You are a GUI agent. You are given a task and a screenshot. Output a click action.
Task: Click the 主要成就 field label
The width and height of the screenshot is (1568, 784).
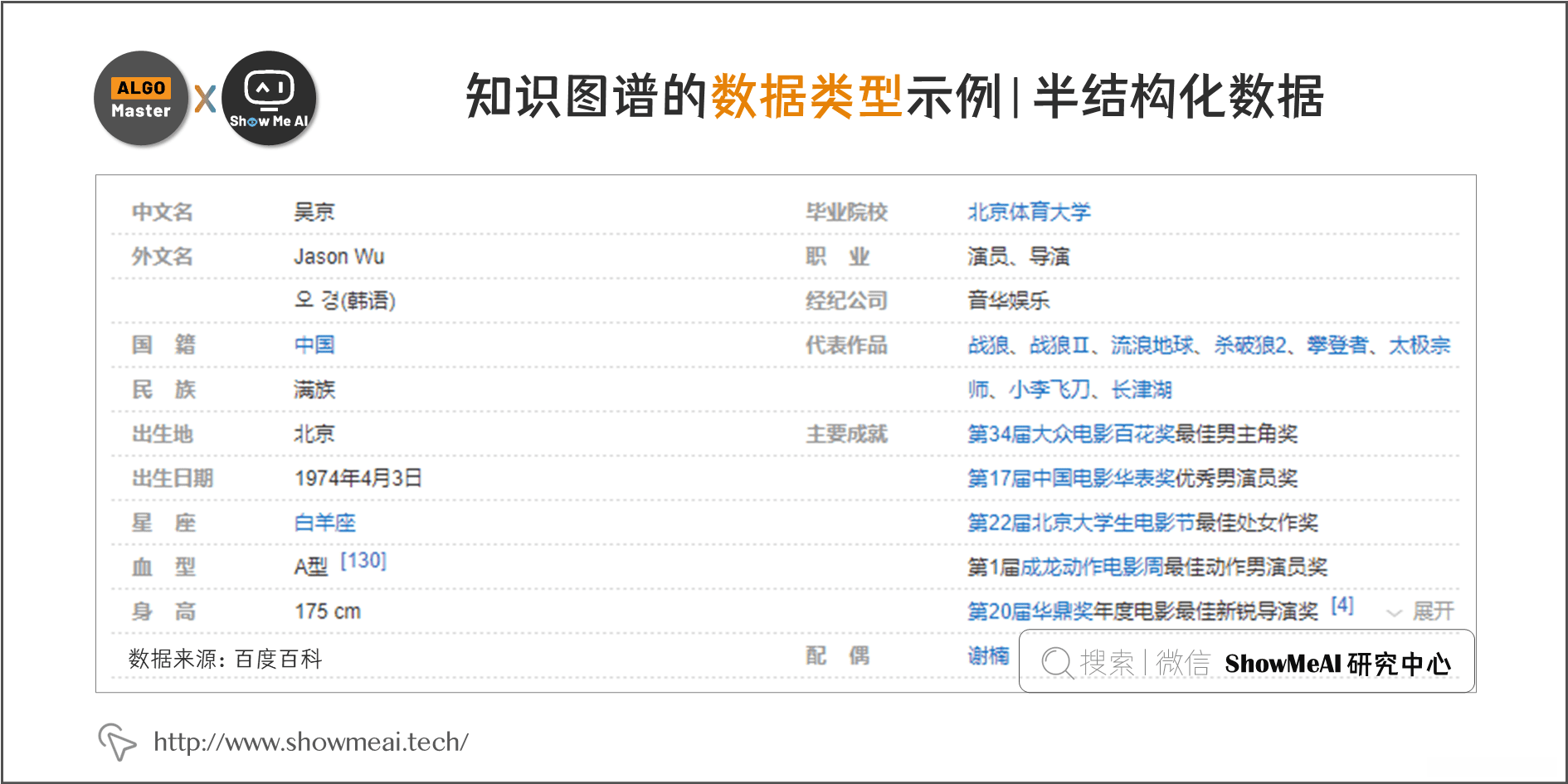click(x=846, y=434)
